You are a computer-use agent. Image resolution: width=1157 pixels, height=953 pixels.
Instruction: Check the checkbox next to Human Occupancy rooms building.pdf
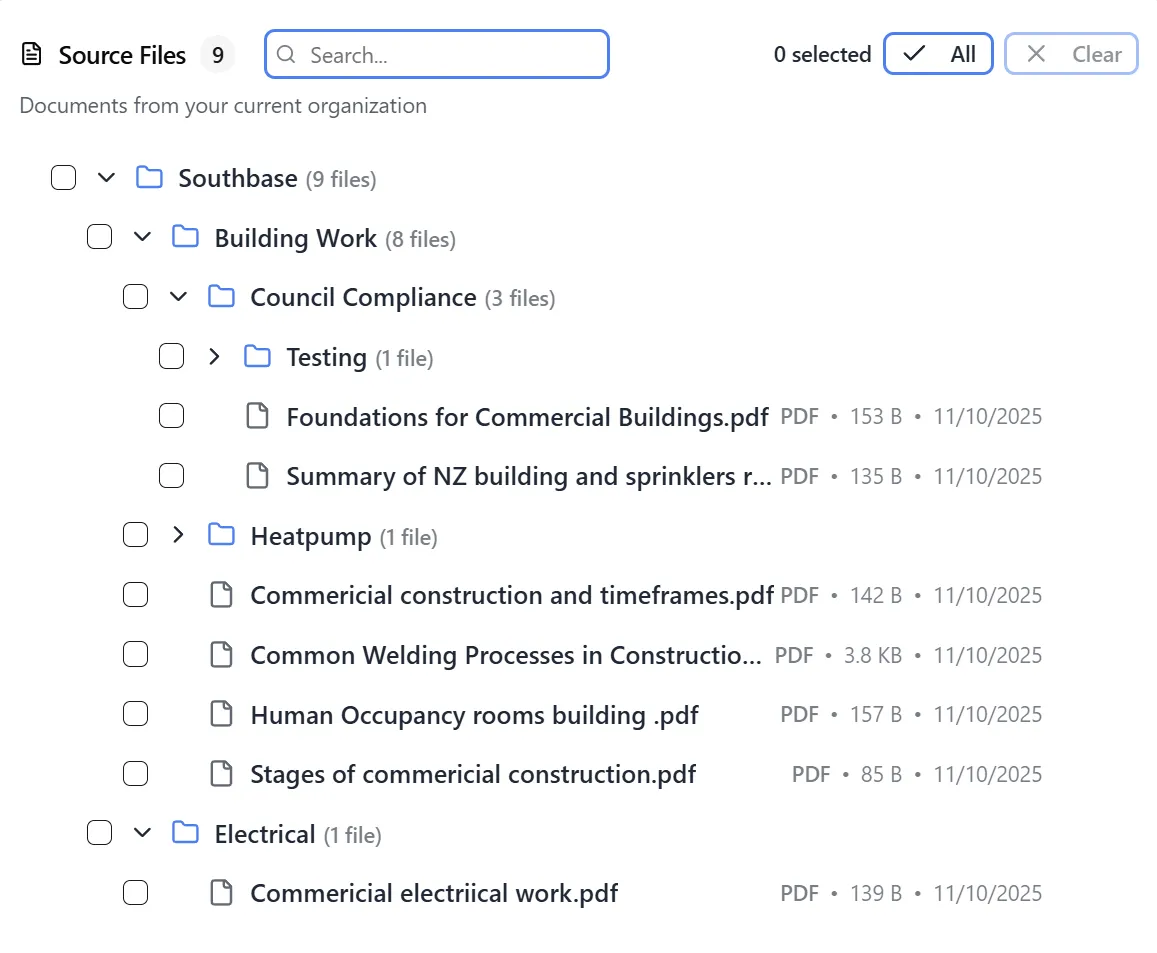point(135,713)
